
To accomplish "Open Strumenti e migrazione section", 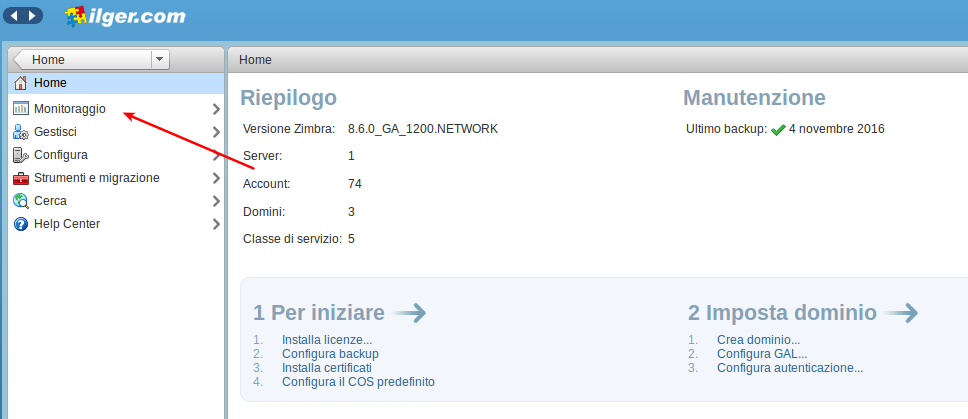I will coord(116,178).
